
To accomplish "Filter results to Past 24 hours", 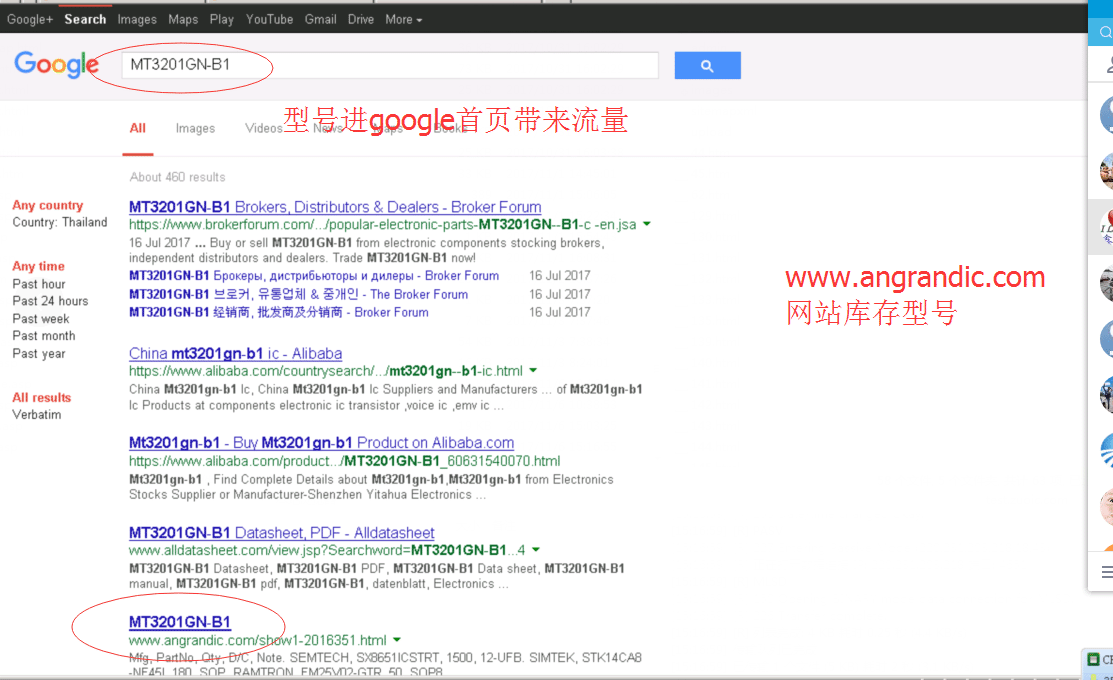I will [x=50, y=301].
